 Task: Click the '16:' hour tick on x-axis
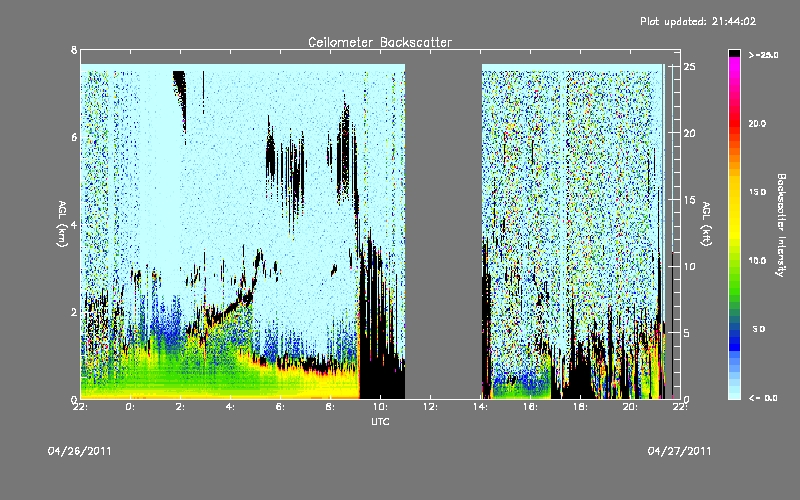tap(530, 407)
